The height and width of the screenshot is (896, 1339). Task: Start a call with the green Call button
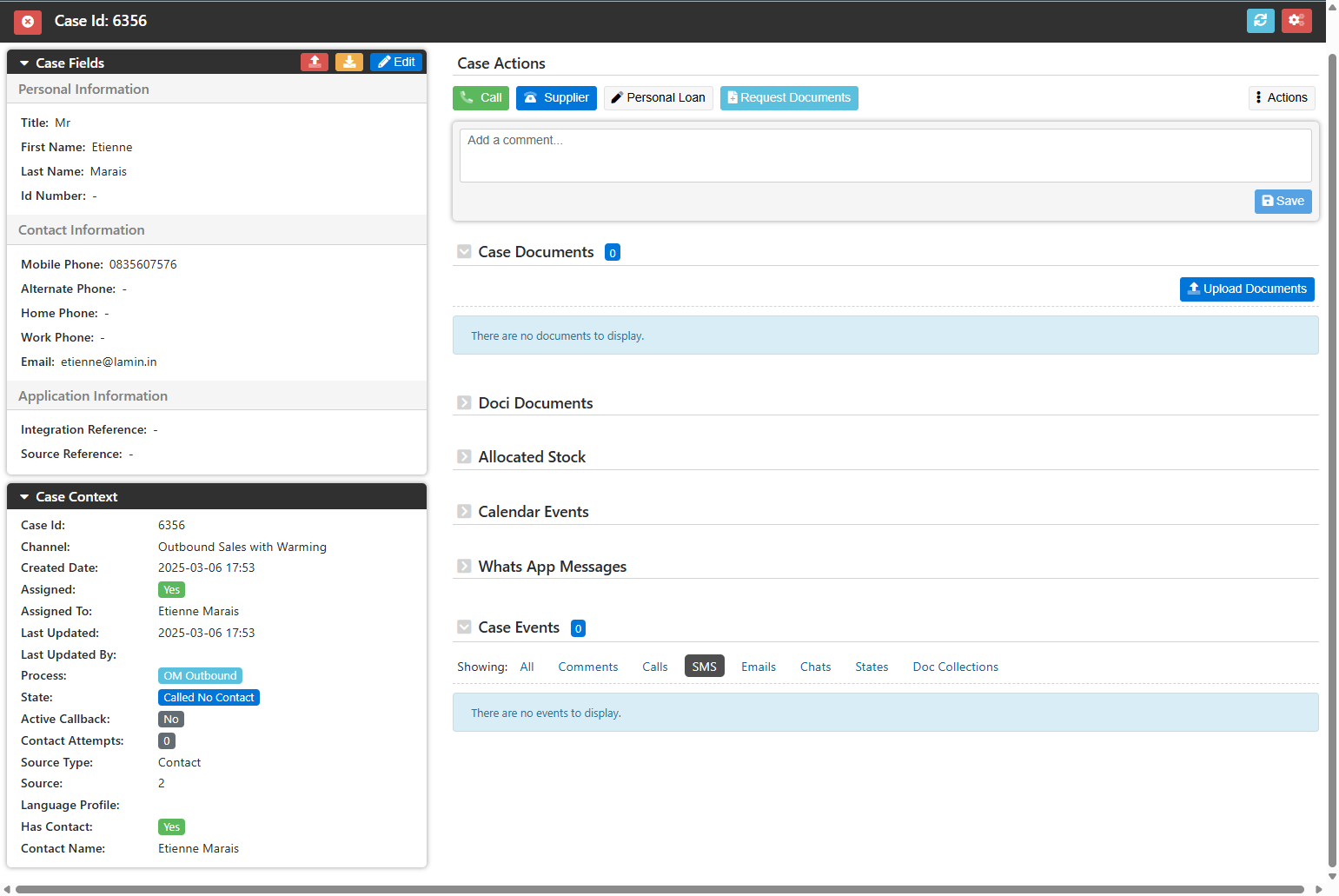(481, 98)
